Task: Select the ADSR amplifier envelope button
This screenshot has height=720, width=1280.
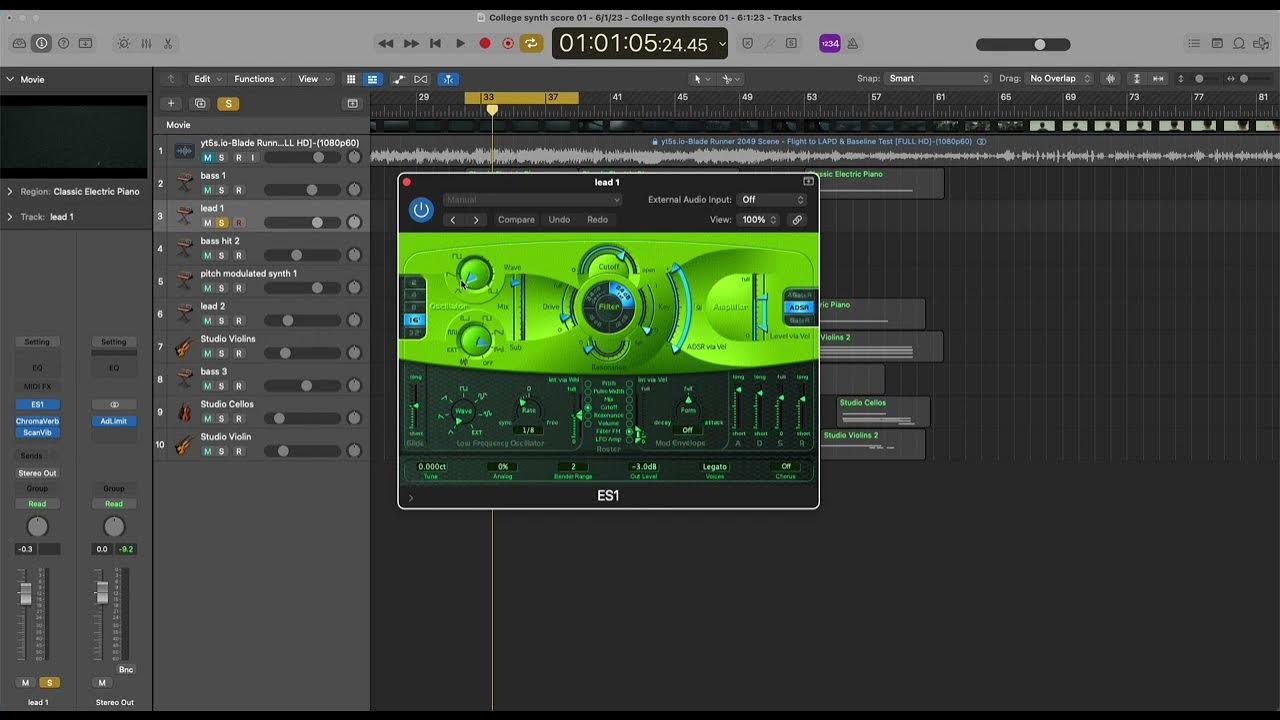Action: (799, 308)
